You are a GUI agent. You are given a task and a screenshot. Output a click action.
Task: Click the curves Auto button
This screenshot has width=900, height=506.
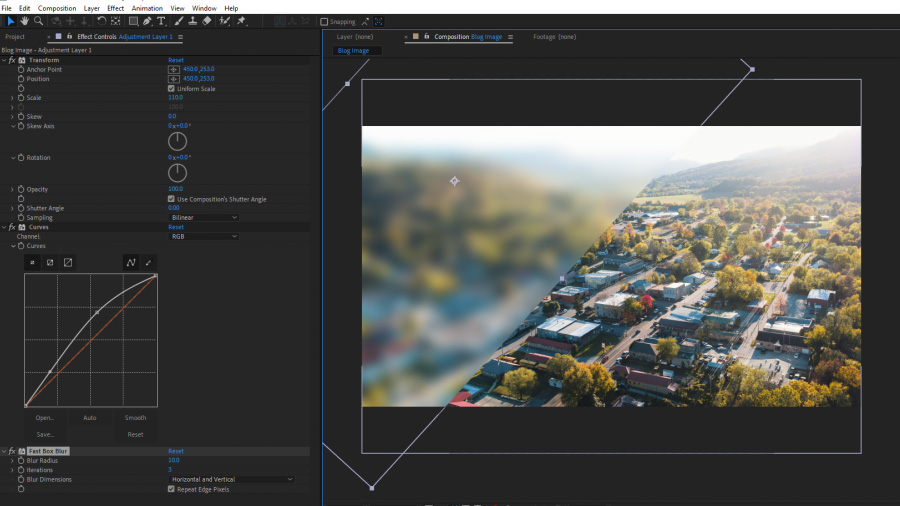(90, 418)
